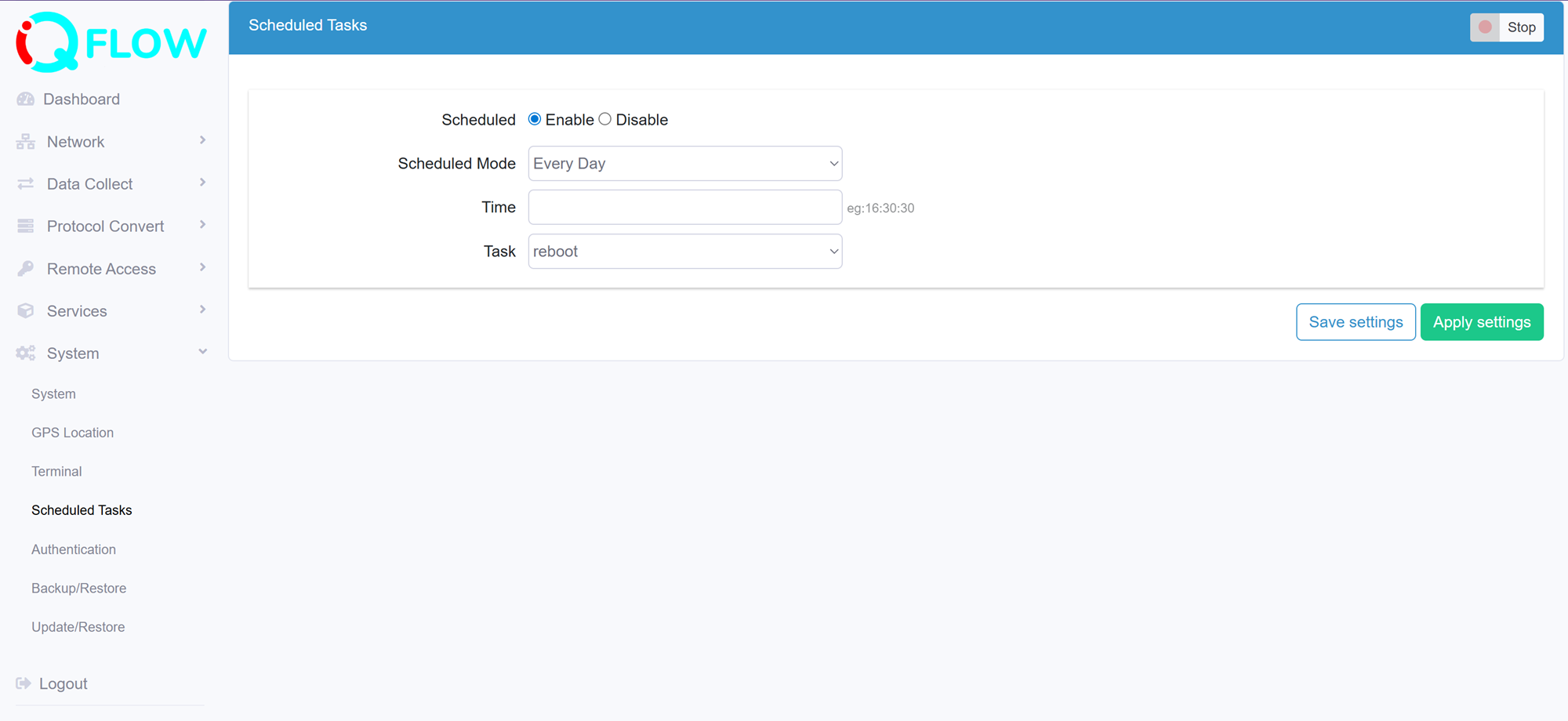Click inside the Time input field

tap(684, 207)
